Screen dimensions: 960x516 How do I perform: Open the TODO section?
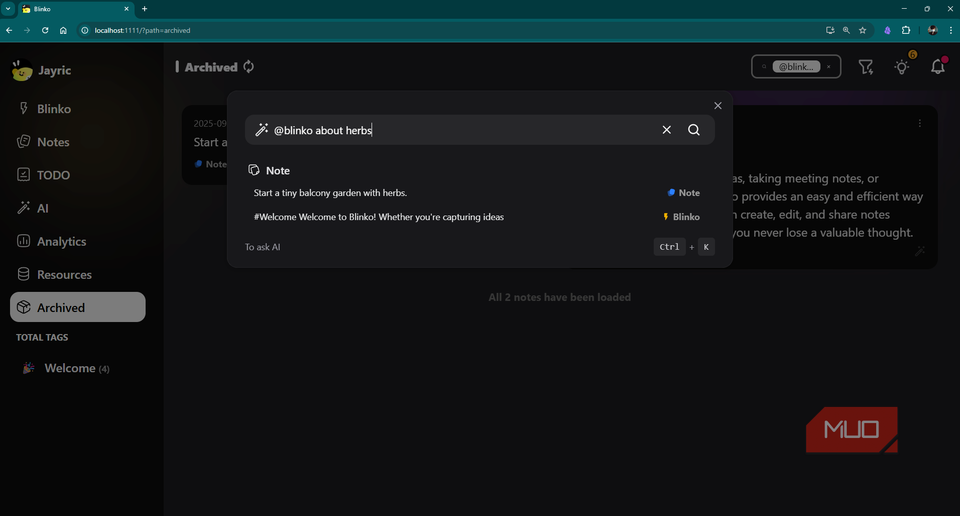(x=53, y=175)
